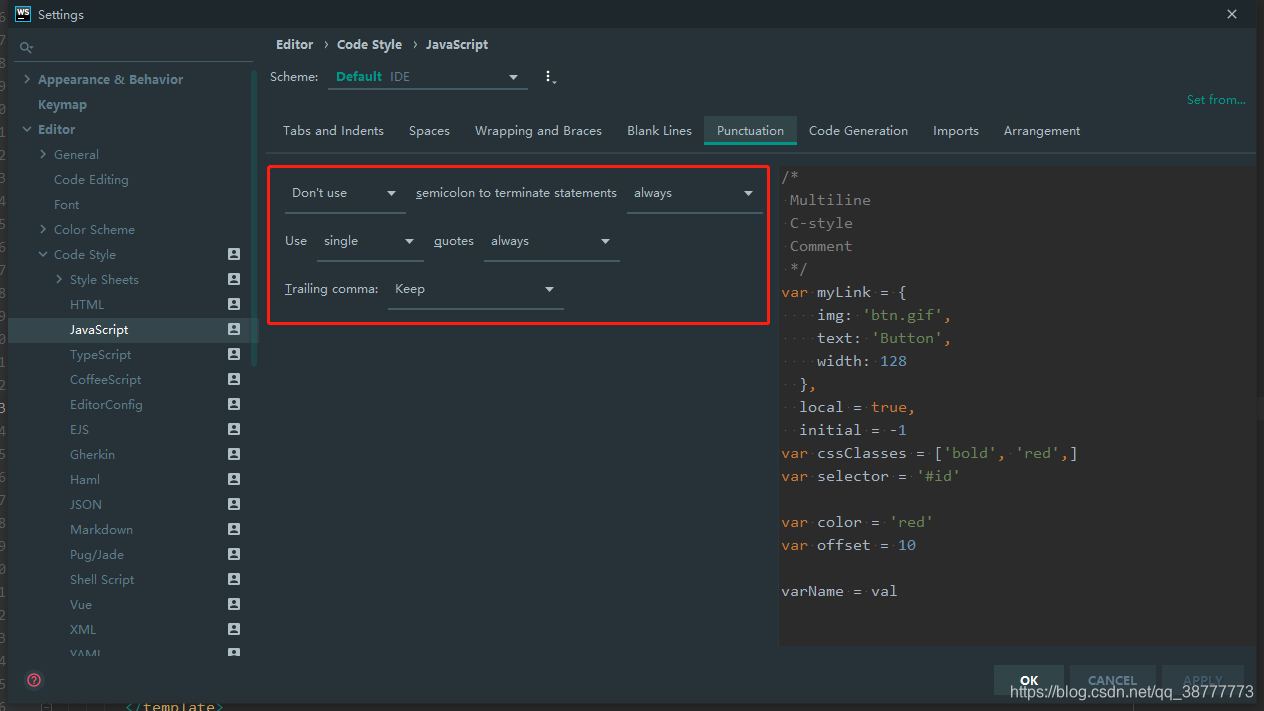Open the "single" quotes type dropdown
Screen dimensions: 1264x711
tap(370, 241)
